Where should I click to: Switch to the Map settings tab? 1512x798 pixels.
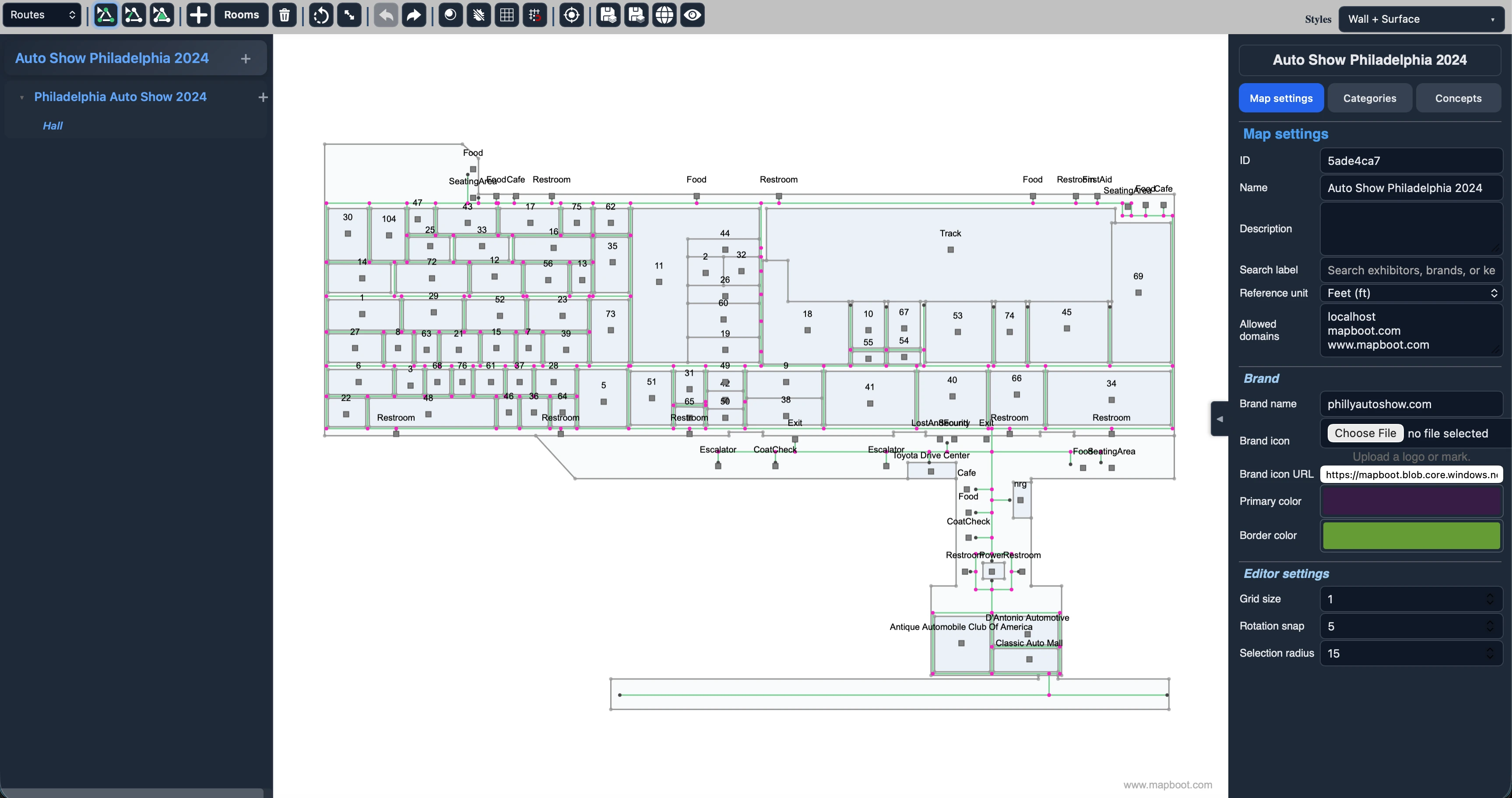(x=1281, y=98)
